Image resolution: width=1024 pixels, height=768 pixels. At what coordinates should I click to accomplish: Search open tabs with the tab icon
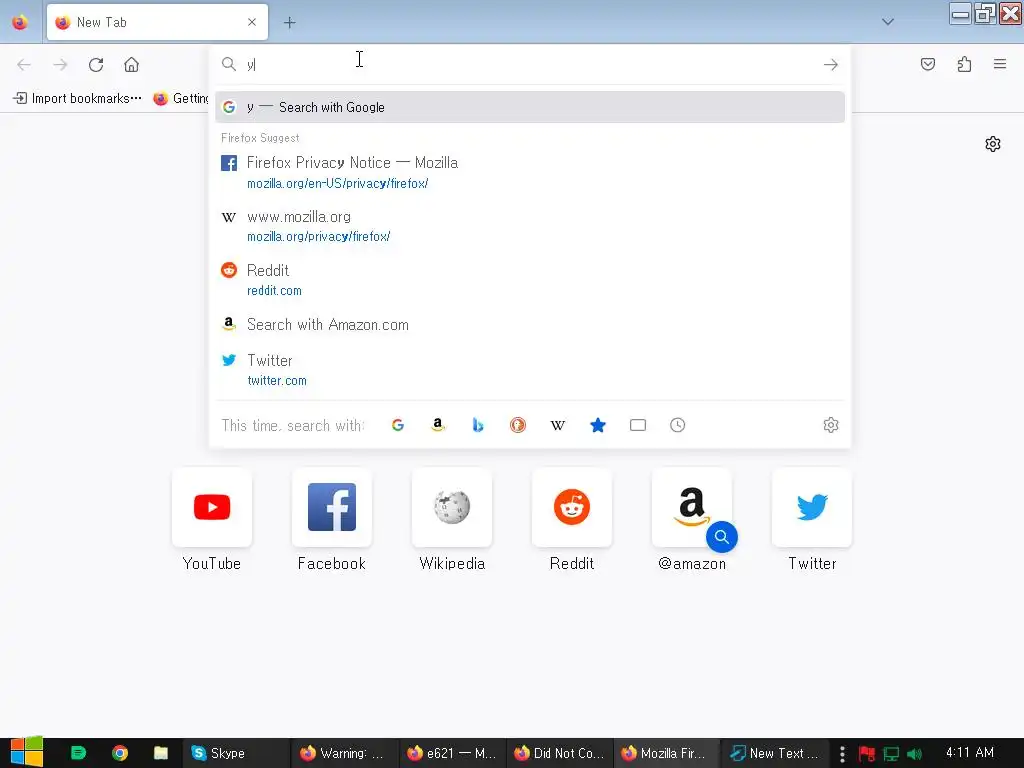(638, 425)
